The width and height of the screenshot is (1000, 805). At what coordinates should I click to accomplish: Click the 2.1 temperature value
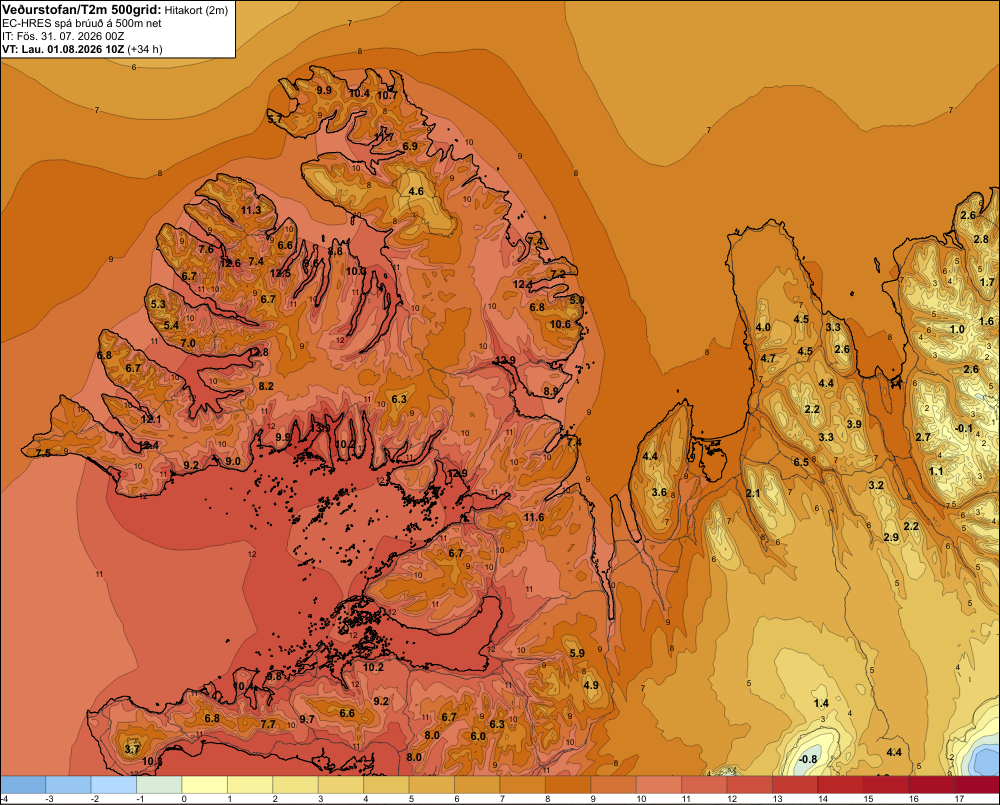coord(753,492)
